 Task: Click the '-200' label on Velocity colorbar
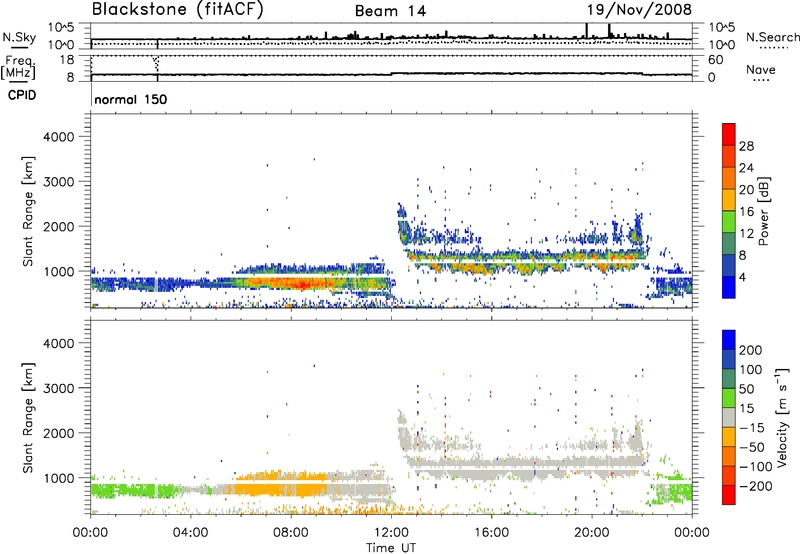click(x=756, y=486)
